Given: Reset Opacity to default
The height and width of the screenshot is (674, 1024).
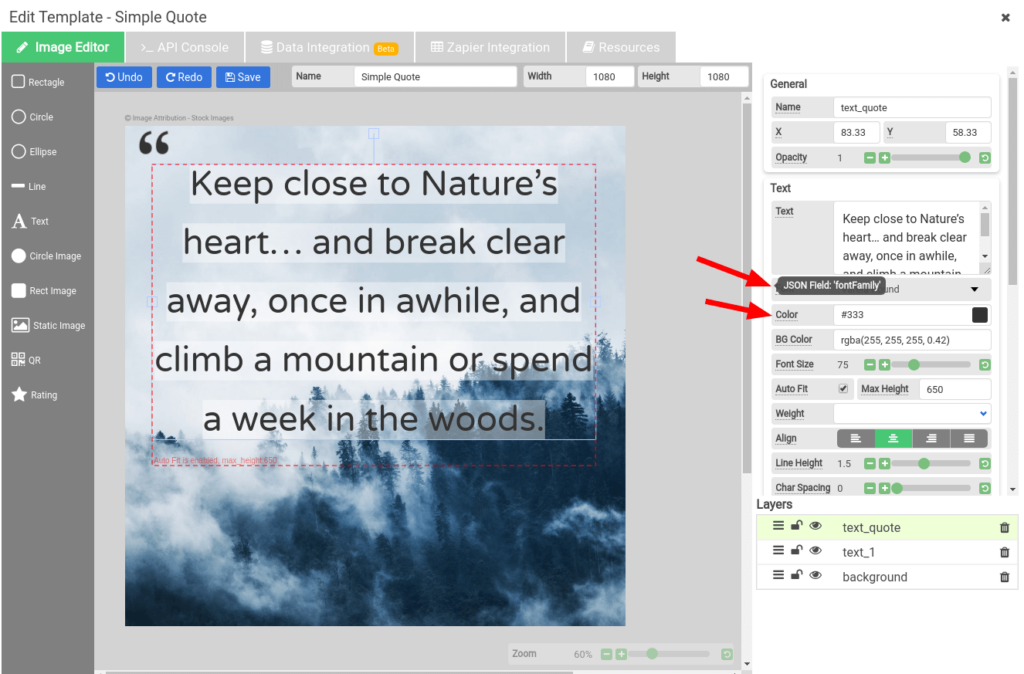Looking at the screenshot, I should (985, 158).
